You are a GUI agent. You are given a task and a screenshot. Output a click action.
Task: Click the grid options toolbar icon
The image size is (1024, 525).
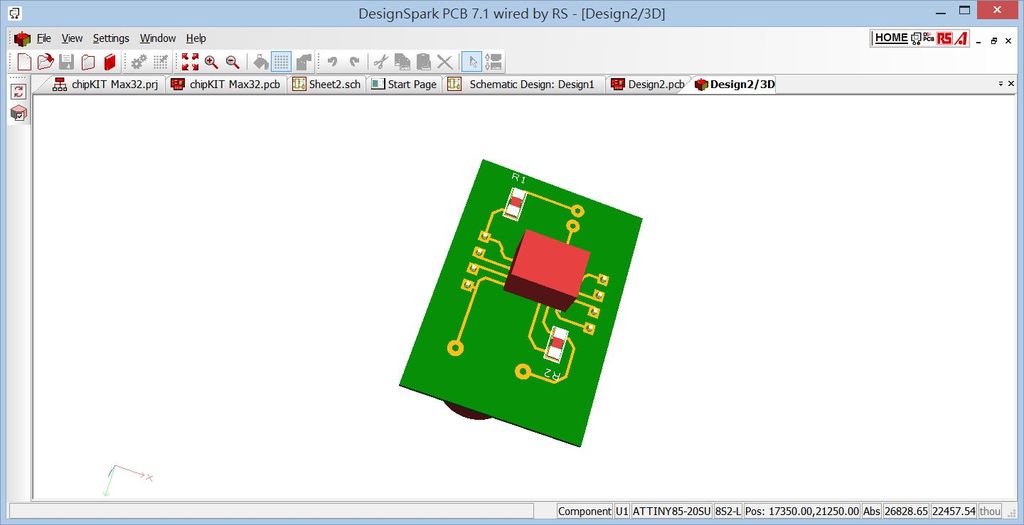coord(161,62)
